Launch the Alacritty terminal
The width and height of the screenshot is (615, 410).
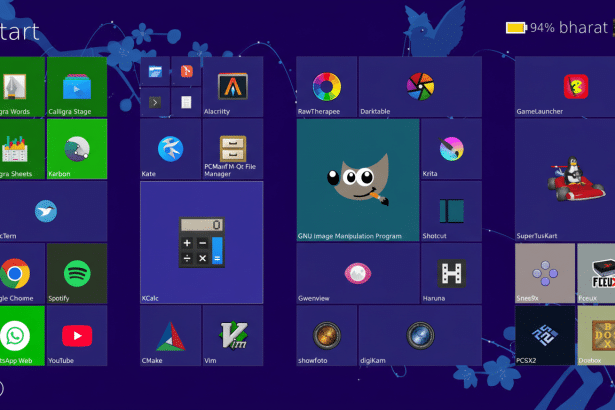point(233,87)
